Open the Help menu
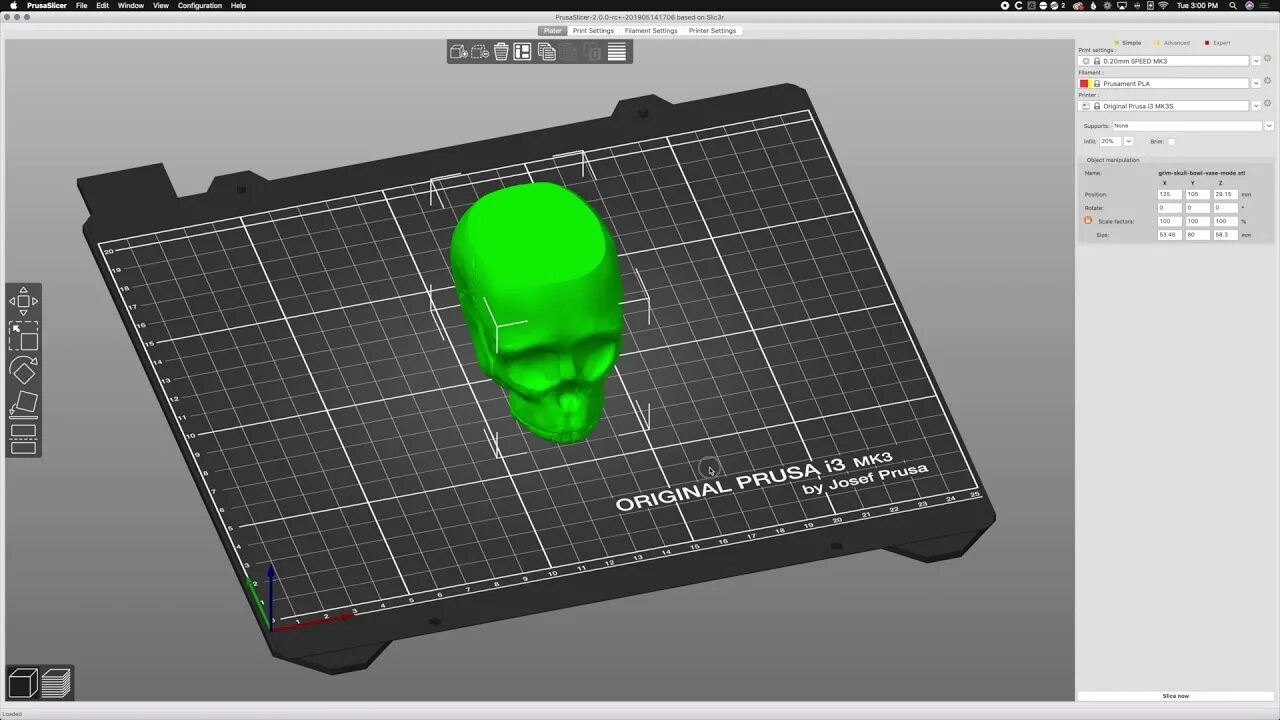This screenshot has height=720, width=1280. pyautogui.click(x=238, y=6)
